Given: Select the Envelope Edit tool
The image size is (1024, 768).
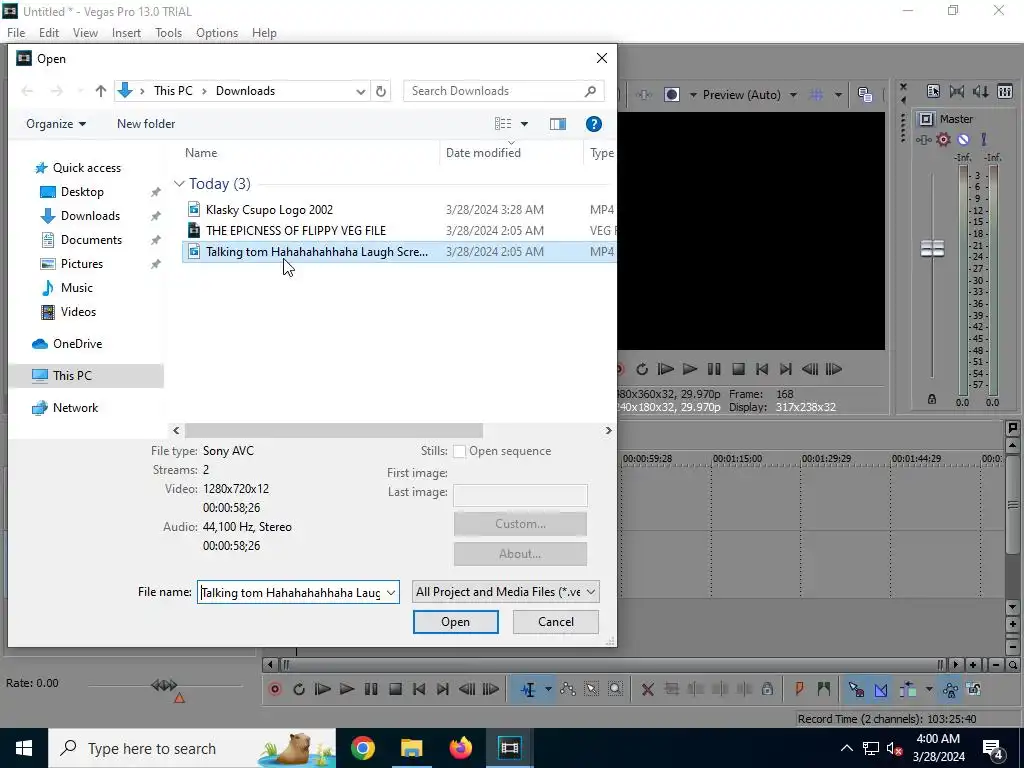Looking at the screenshot, I should pyautogui.click(x=568, y=689).
